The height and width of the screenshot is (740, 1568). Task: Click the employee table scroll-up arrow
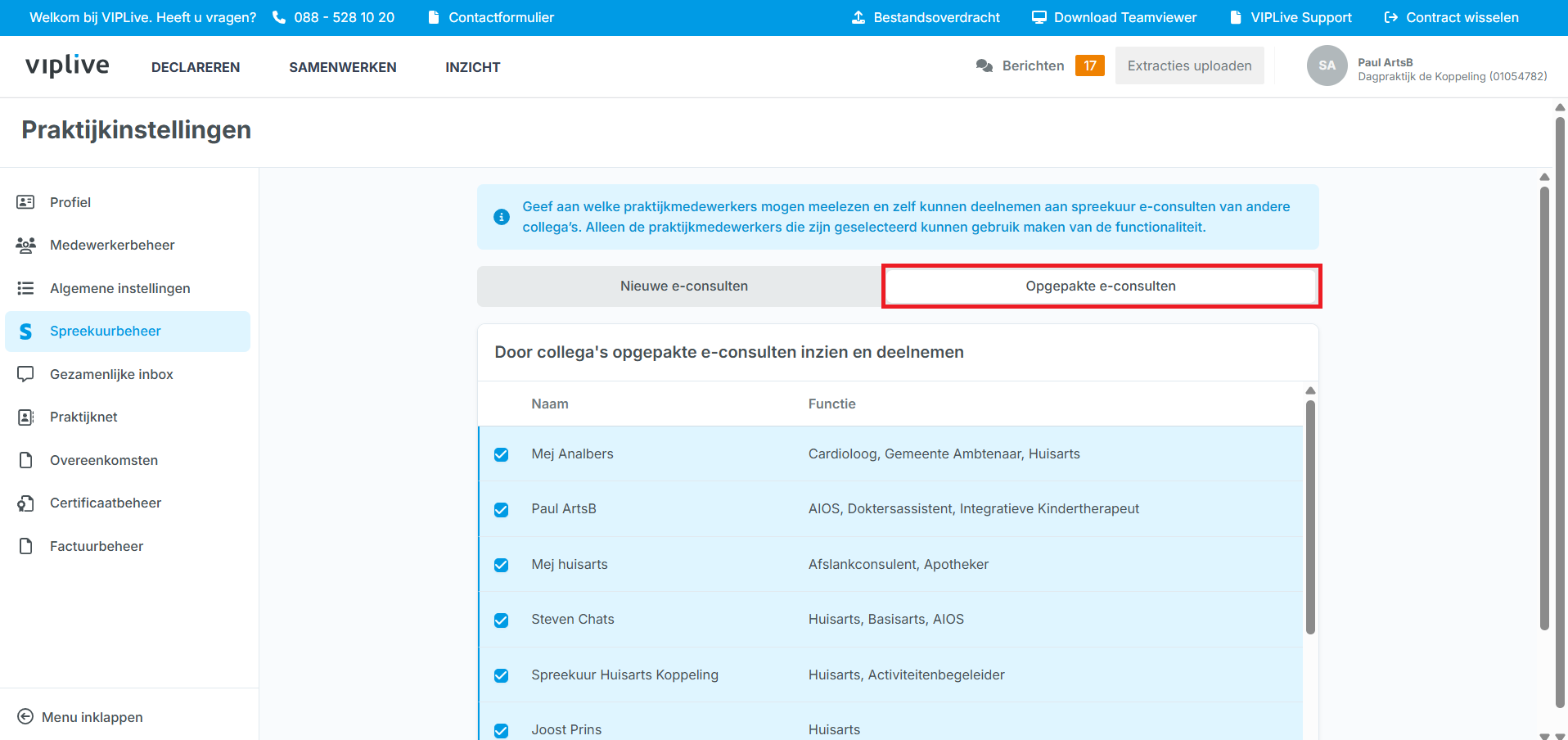(x=1310, y=390)
